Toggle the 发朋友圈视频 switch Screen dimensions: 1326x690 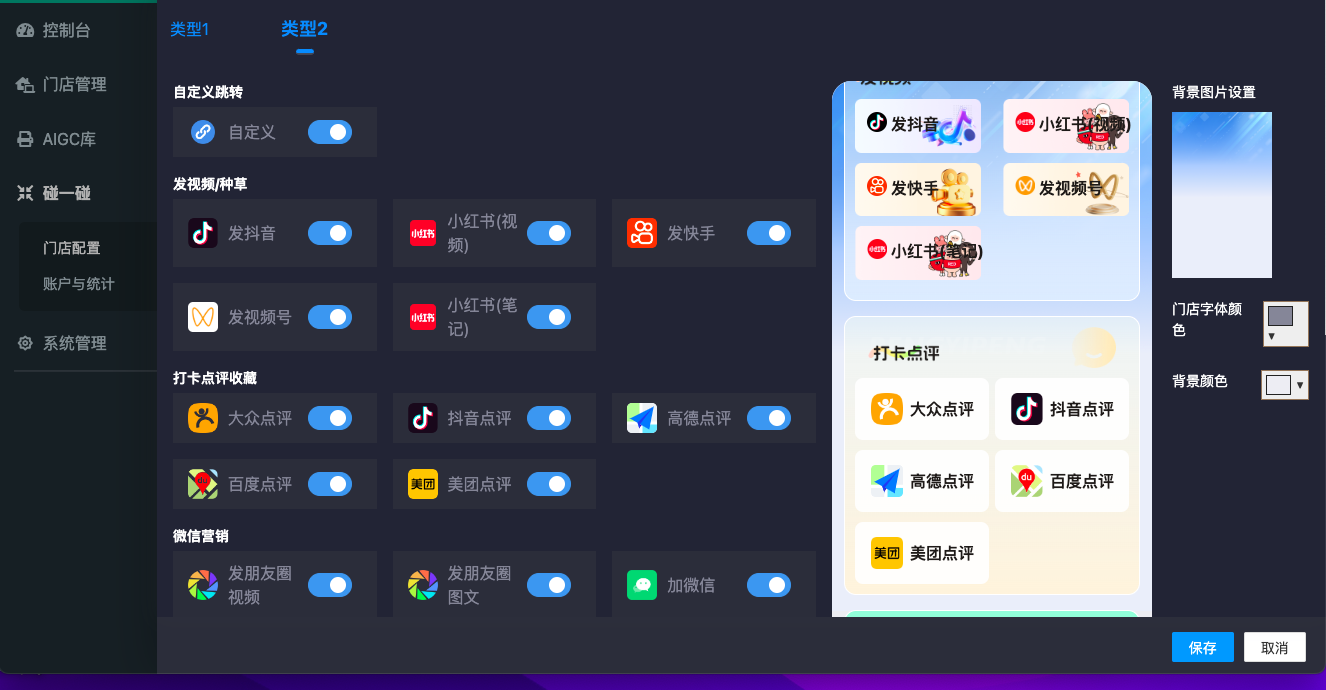tap(330, 584)
